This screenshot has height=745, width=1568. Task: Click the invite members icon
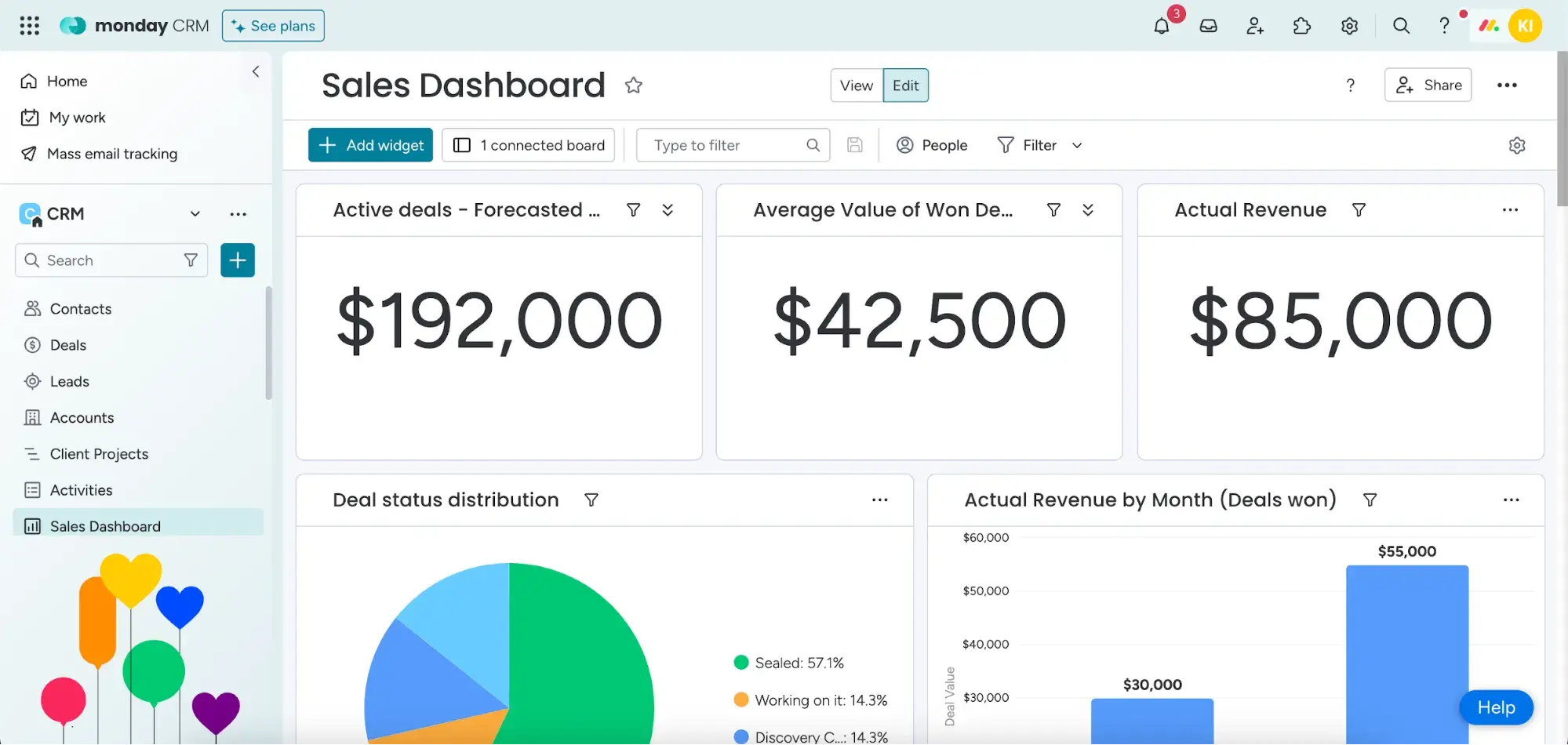[x=1255, y=26]
